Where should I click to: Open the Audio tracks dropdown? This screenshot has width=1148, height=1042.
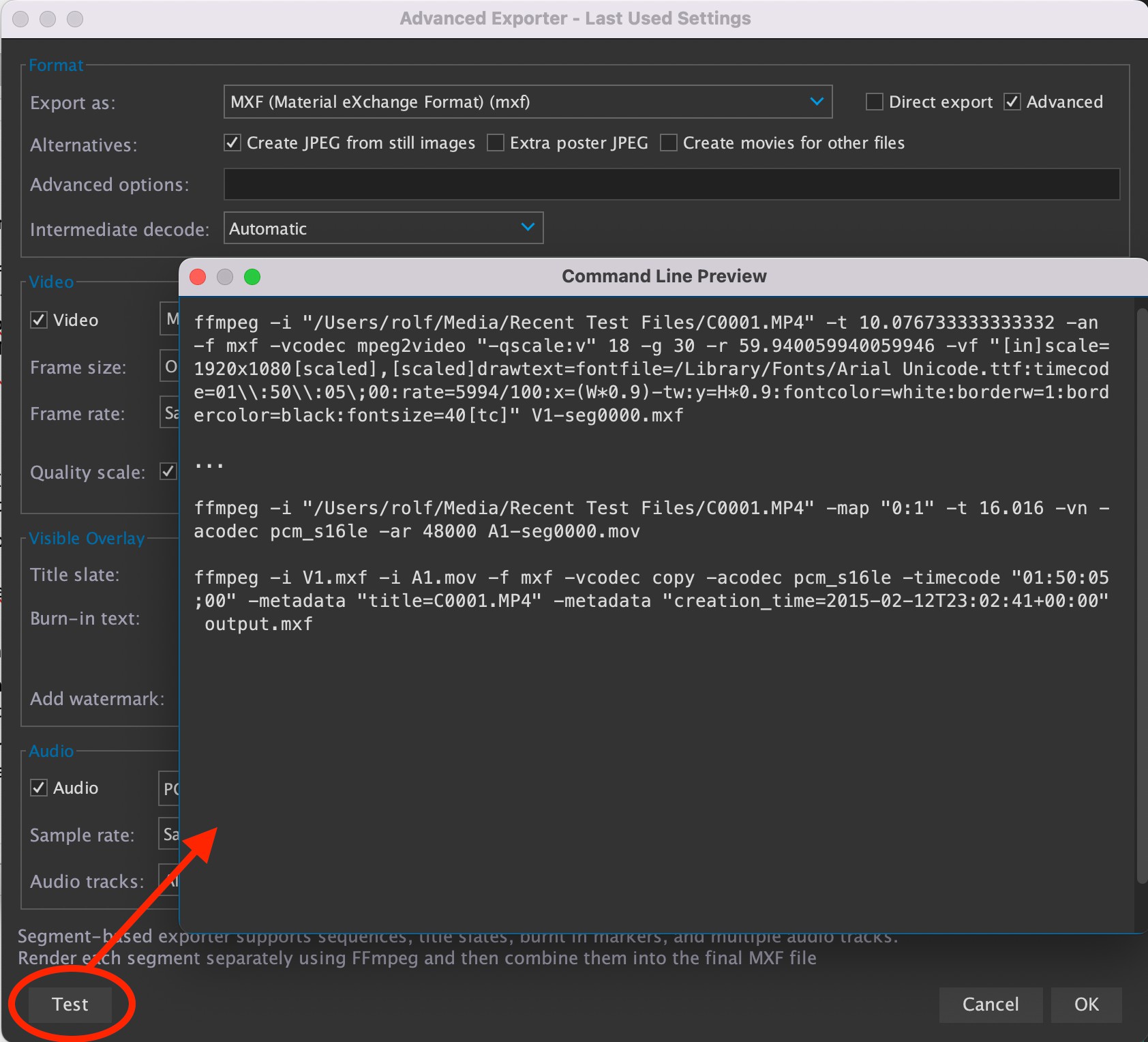pyautogui.click(x=169, y=881)
